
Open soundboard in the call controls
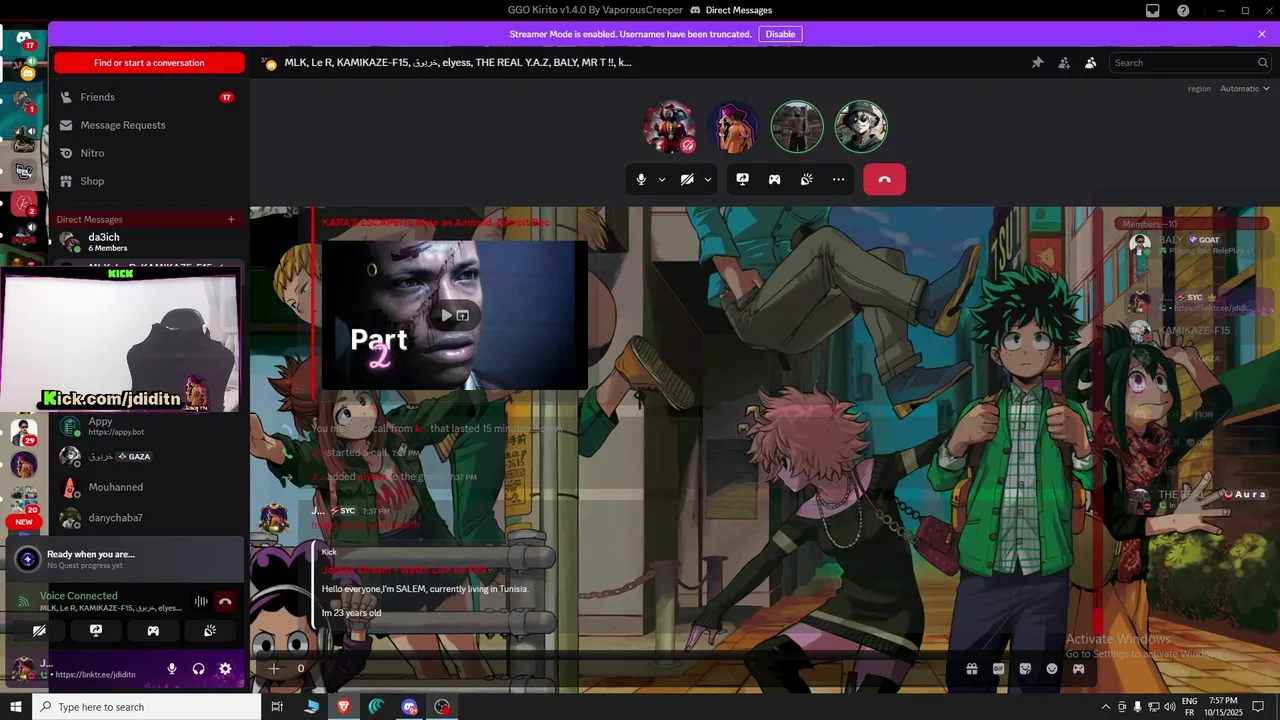(x=806, y=180)
